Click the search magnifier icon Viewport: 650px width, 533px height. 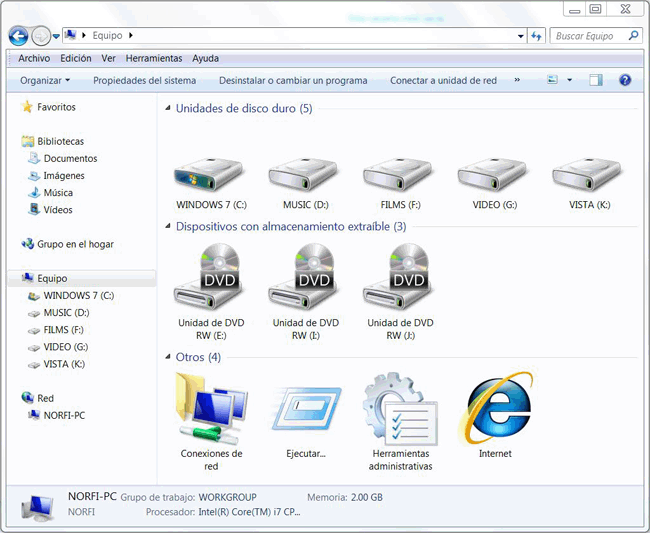[x=633, y=36]
